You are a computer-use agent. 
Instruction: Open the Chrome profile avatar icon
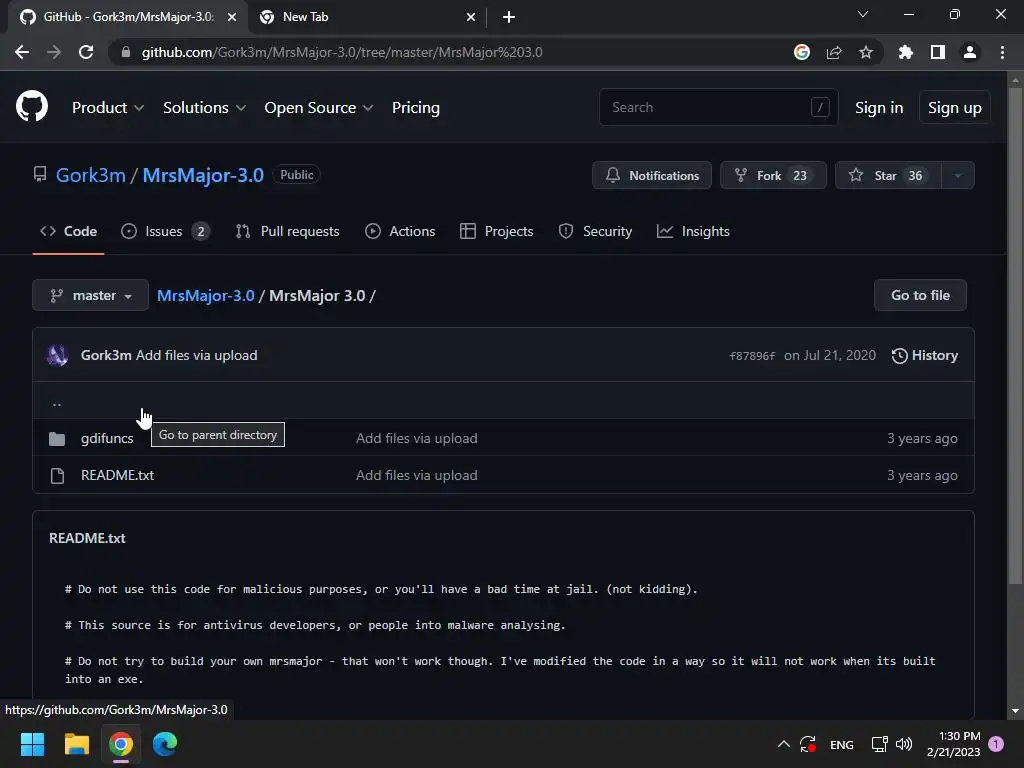click(969, 52)
